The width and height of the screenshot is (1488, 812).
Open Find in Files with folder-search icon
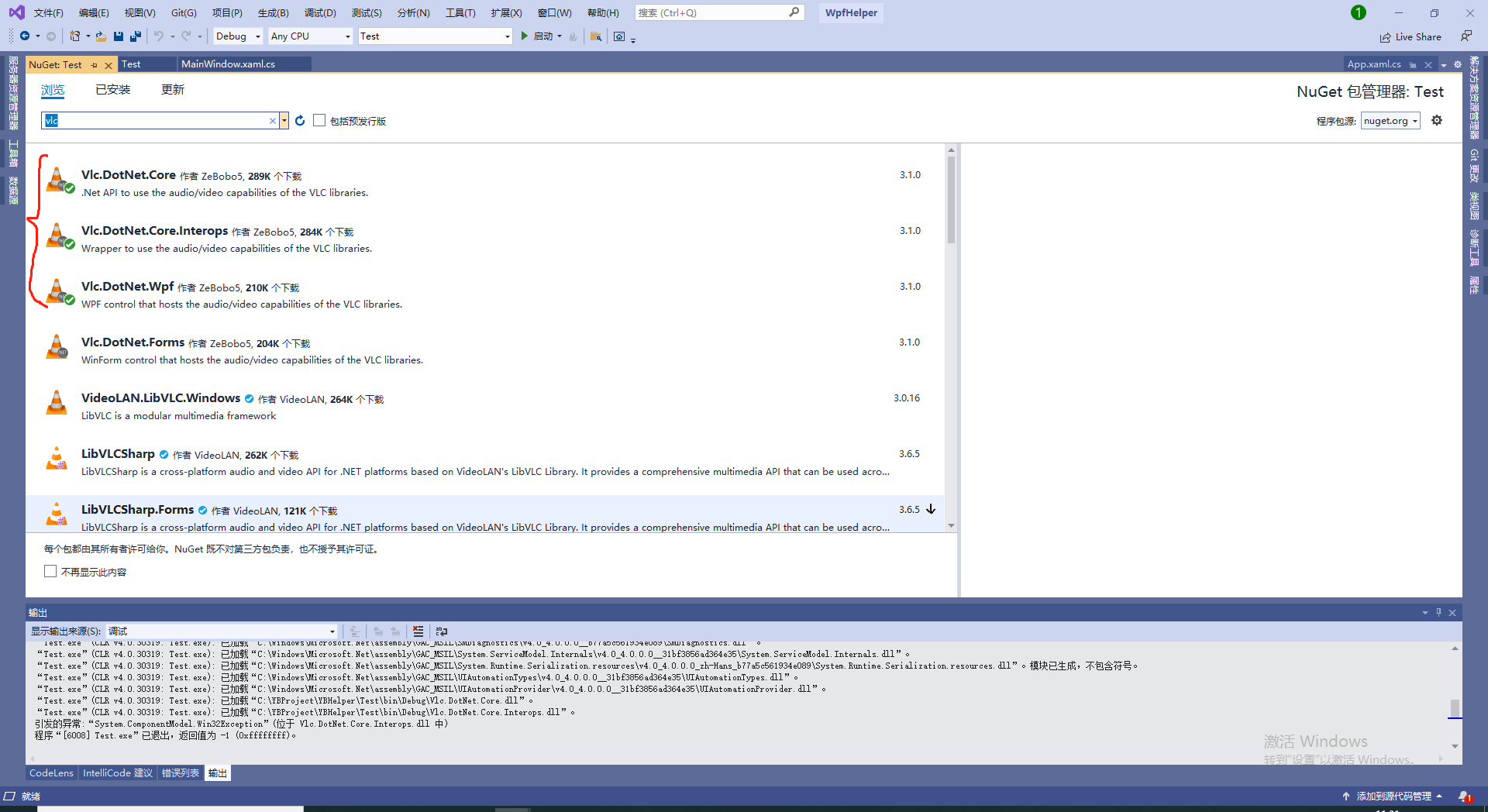pyautogui.click(x=595, y=36)
